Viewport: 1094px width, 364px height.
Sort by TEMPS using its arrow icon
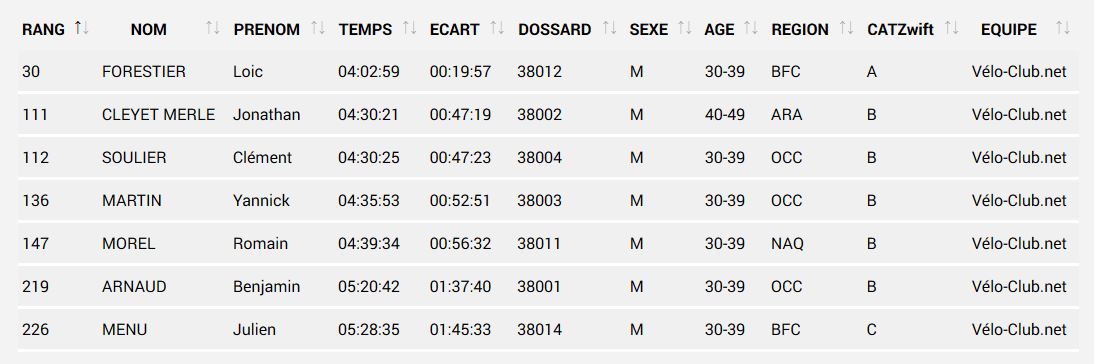(410, 29)
